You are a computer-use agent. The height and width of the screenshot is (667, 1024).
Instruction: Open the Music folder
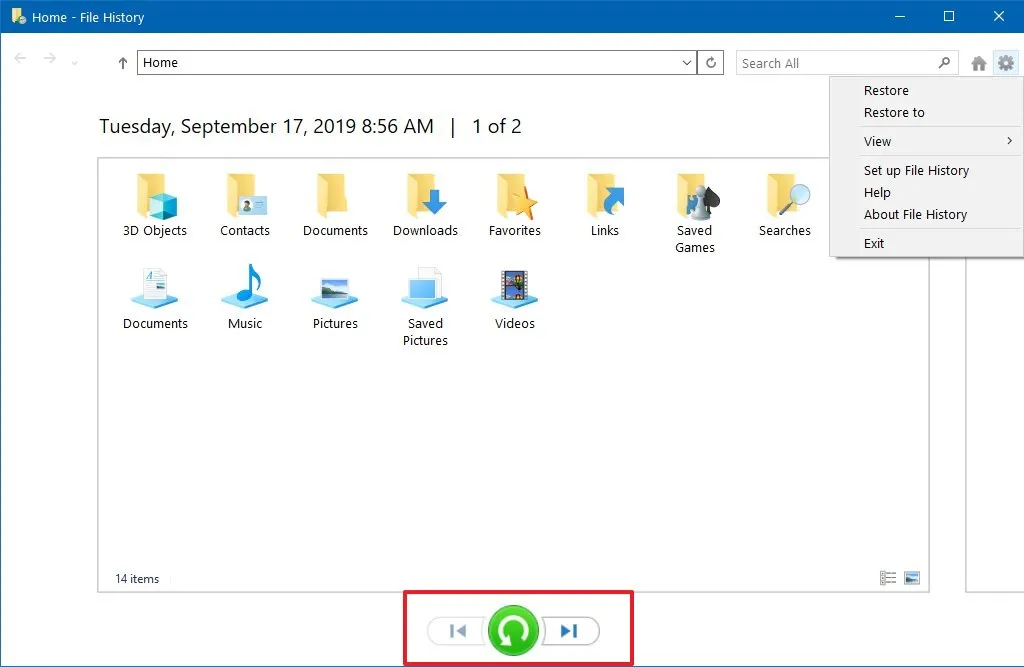[x=244, y=290]
